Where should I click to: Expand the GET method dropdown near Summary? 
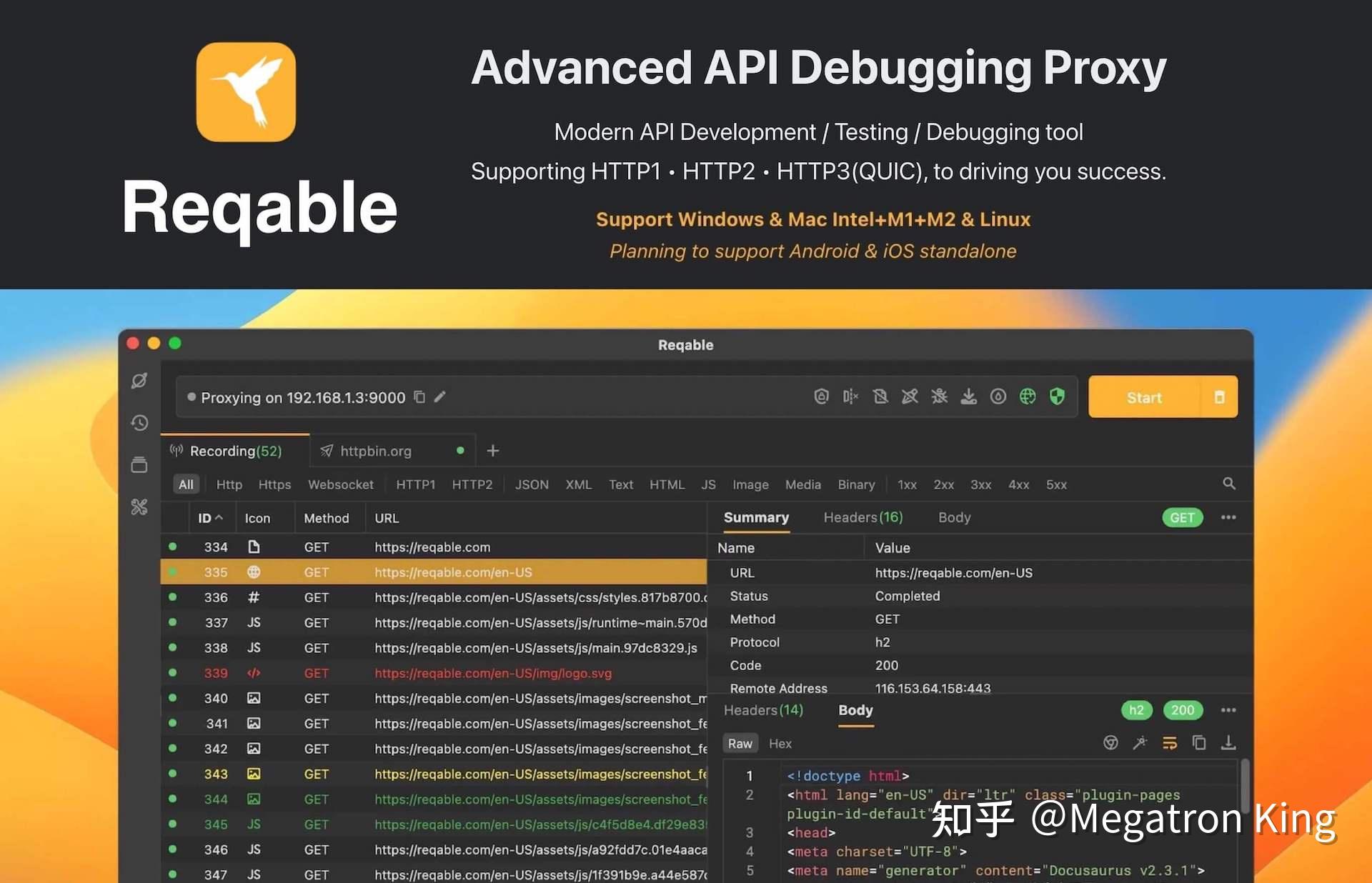[1183, 517]
